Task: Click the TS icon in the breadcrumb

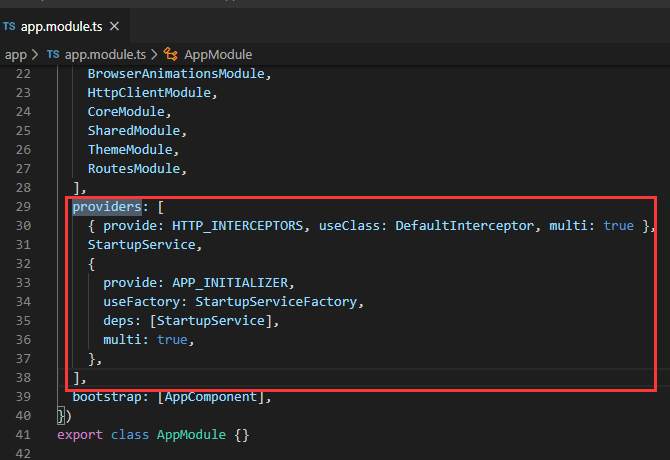Action: tap(53, 54)
